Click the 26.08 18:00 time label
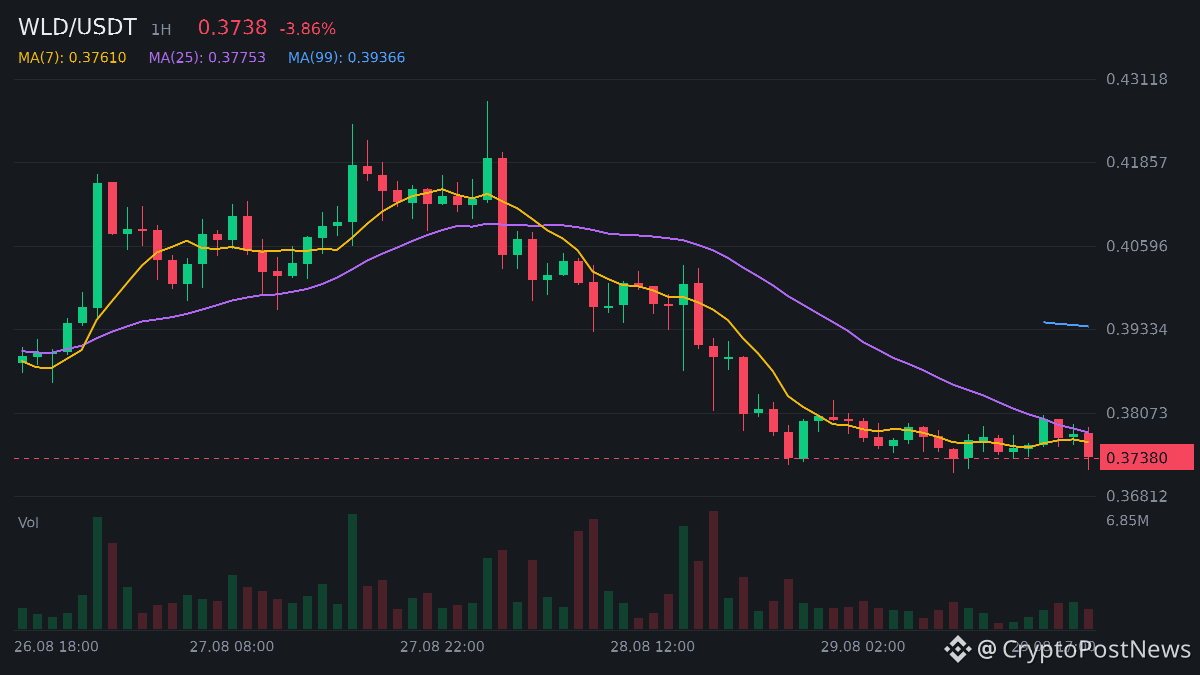This screenshot has width=1200, height=675. point(56,647)
